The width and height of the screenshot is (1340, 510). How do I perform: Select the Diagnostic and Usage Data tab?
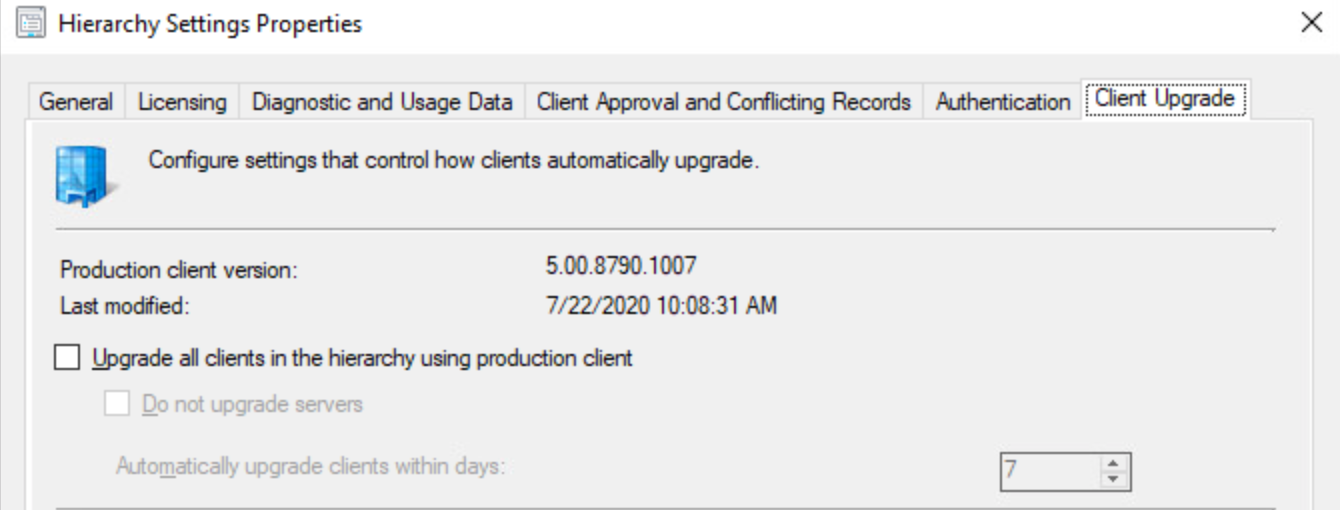[382, 102]
